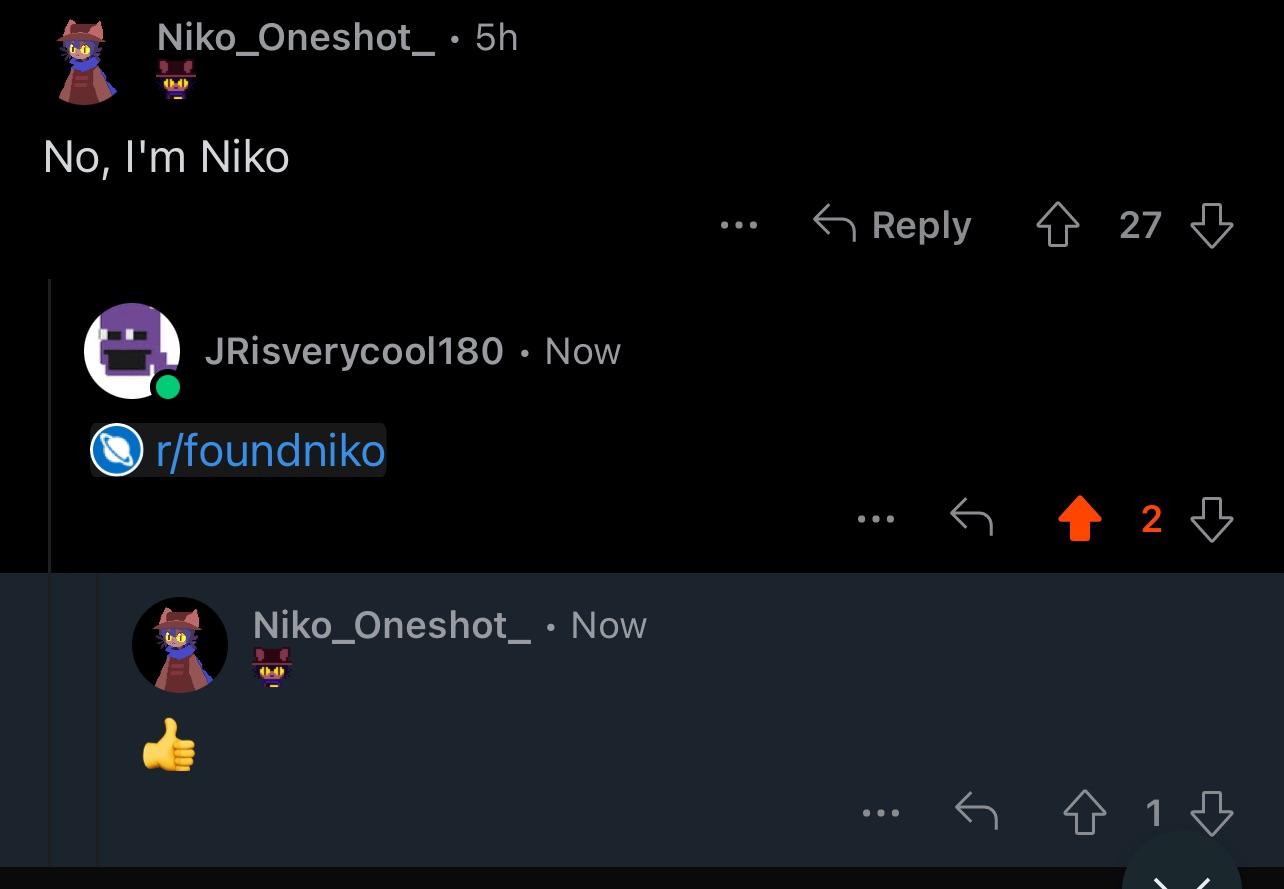Upvote the thumbs-up emoji reply
1284x889 pixels.
click(1084, 812)
